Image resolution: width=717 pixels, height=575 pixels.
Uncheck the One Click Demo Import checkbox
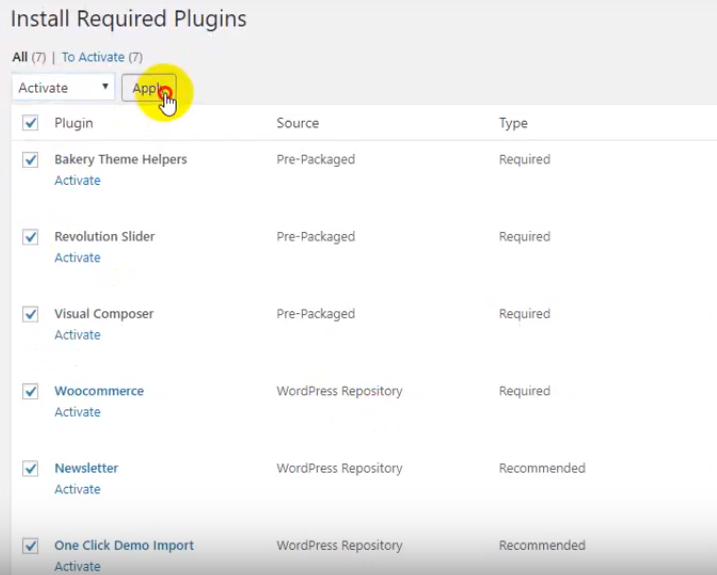[30, 546]
